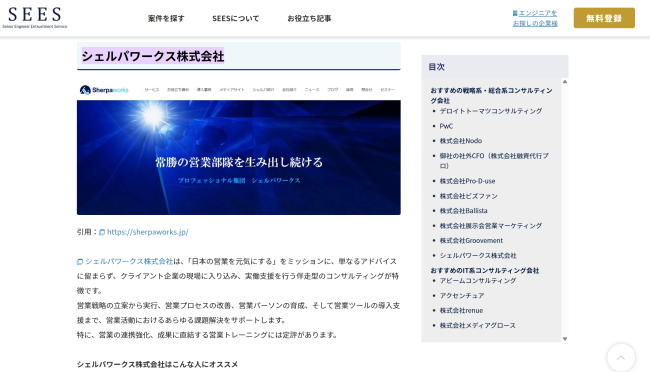This screenshot has width=650, height=372.
Task: Click the external link icon before sherpaworks URL
Action: (102, 232)
